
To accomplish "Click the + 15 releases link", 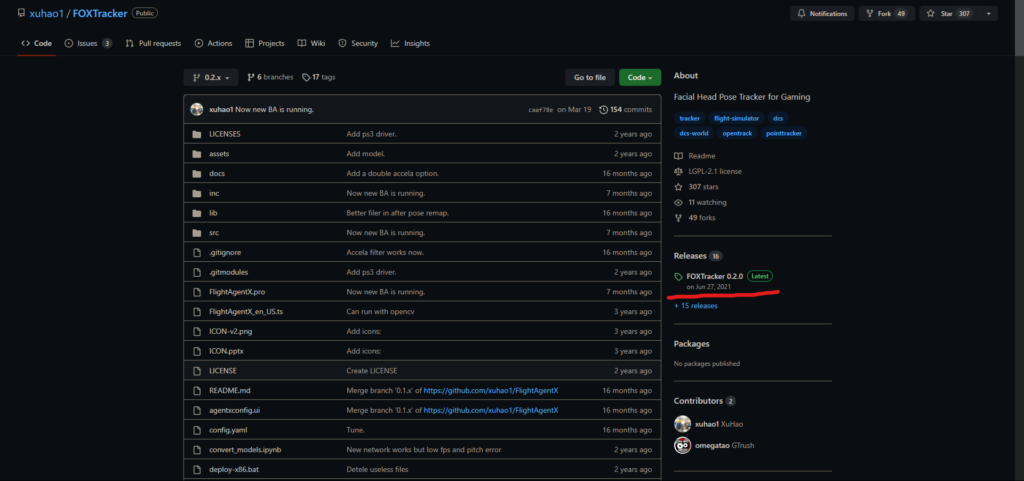I will click(x=696, y=306).
